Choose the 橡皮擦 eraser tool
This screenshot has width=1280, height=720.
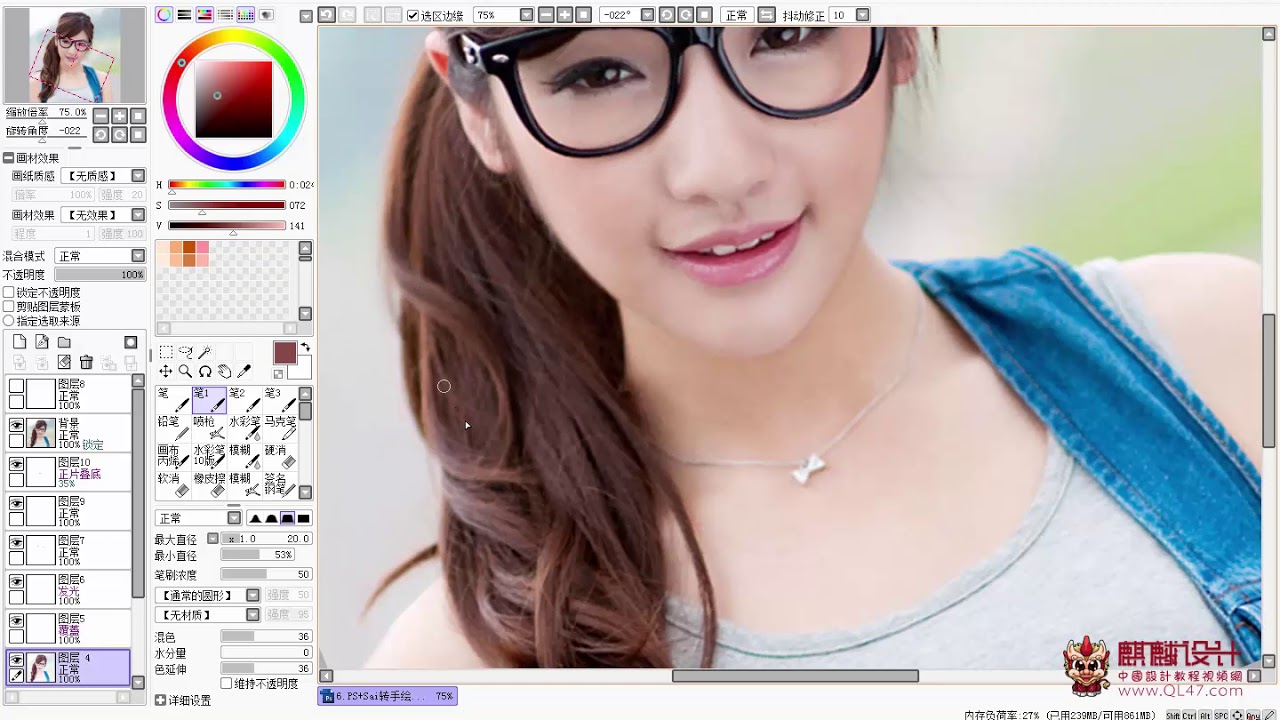tap(209, 485)
